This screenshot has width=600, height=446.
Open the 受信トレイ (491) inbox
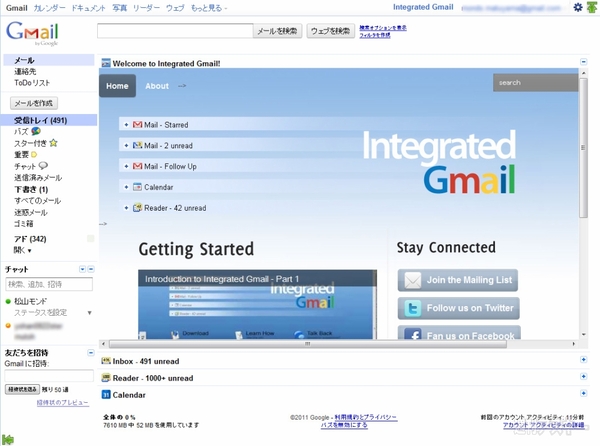click(x=41, y=120)
